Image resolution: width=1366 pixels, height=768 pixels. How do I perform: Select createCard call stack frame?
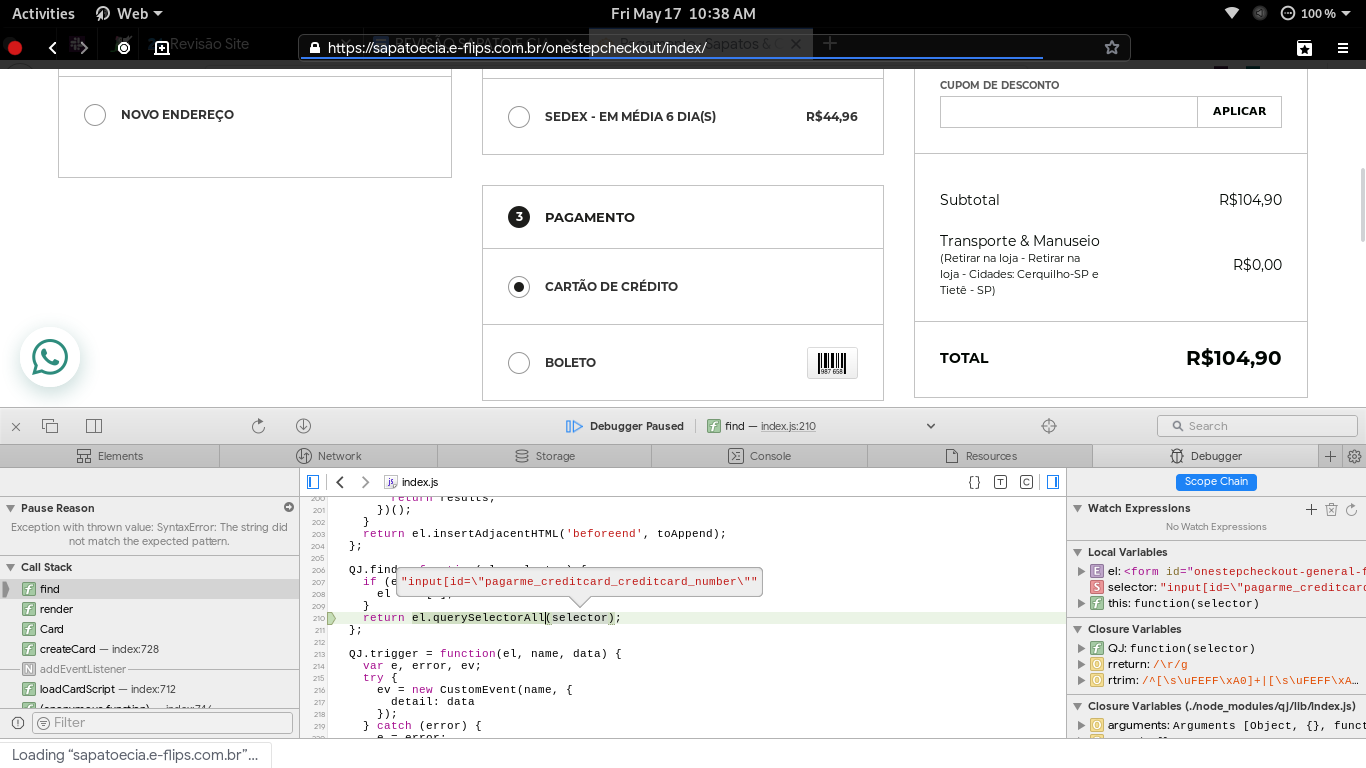[150, 649]
